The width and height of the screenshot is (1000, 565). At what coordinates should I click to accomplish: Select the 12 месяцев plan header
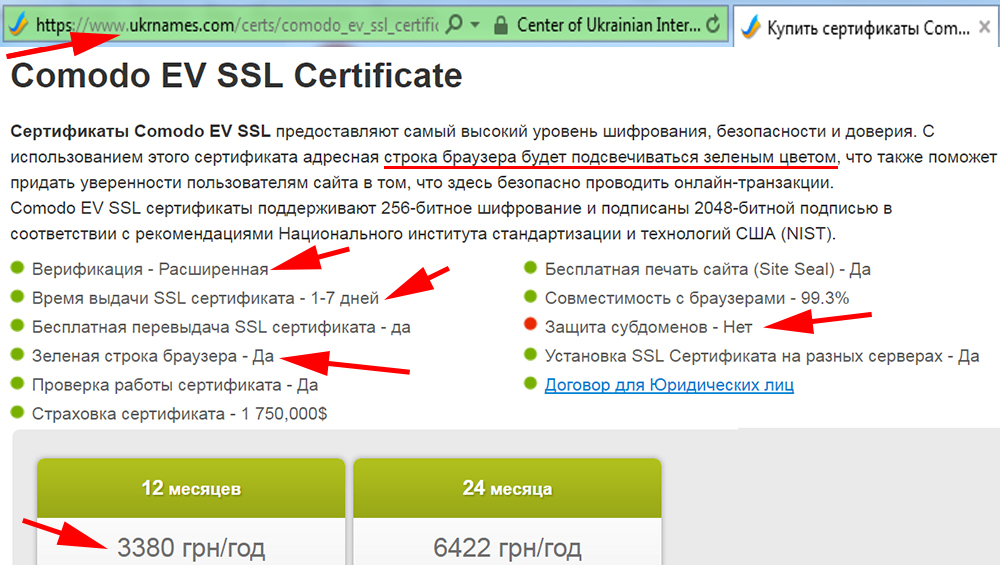[190, 489]
